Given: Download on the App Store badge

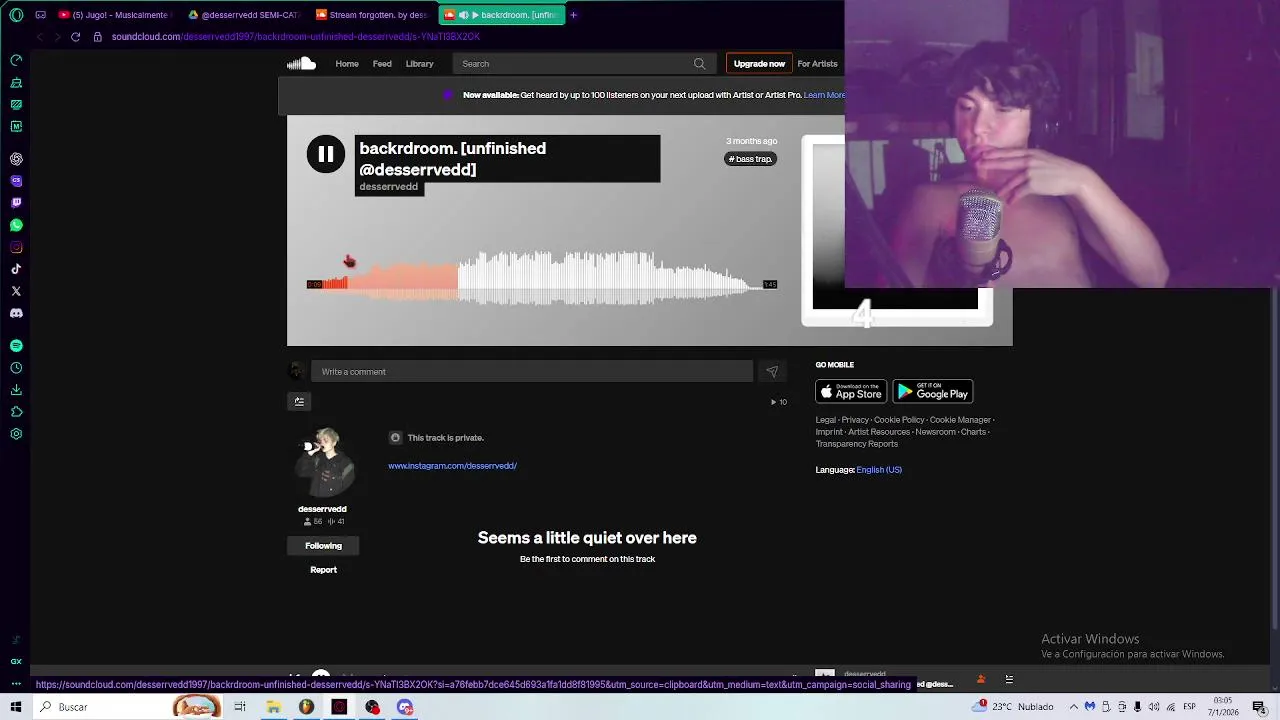Looking at the screenshot, I should point(851,392).
